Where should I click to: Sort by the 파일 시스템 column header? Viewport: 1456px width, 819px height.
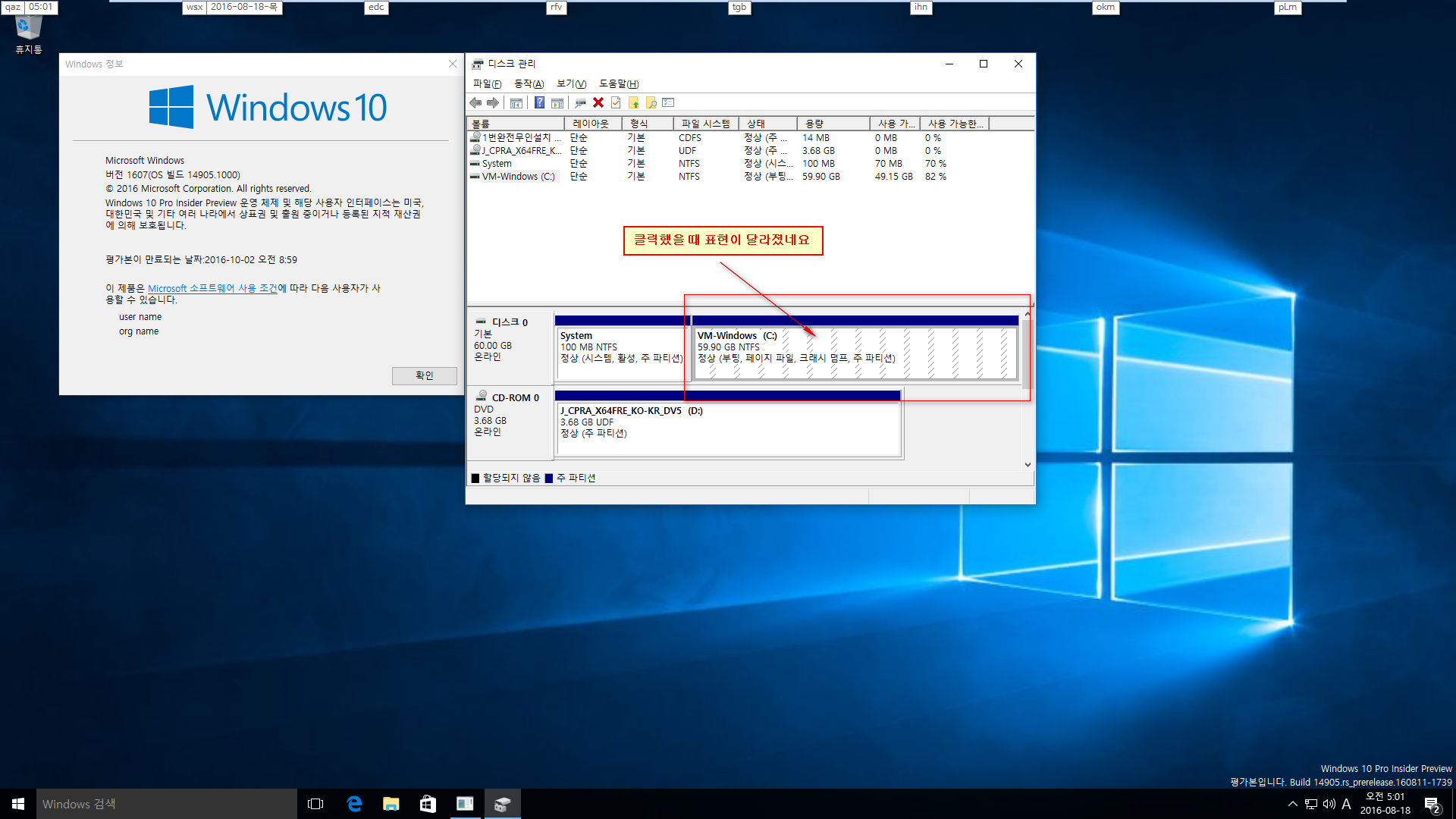pyautogui.click(x=706, y=124)
